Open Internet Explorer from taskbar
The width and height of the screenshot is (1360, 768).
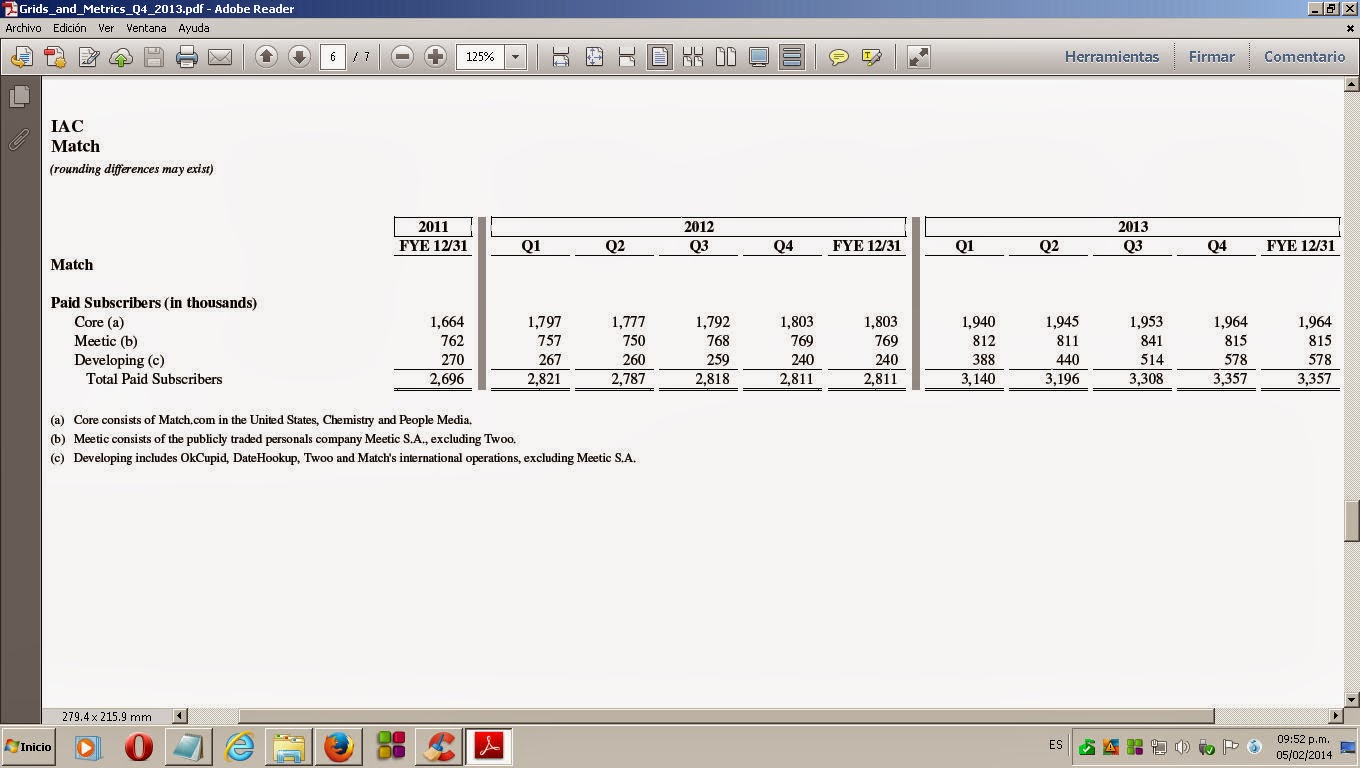coord(240,747)
